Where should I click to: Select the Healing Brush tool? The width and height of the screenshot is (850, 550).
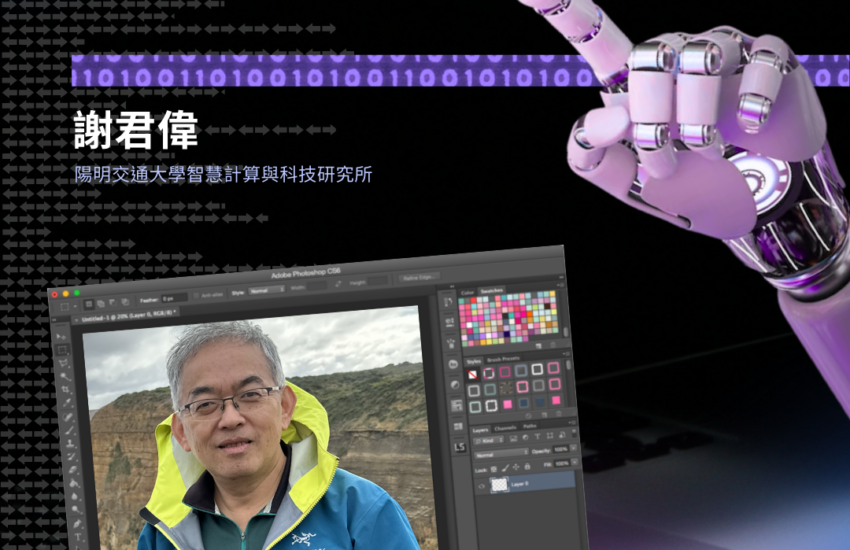[x=69, y=417]
